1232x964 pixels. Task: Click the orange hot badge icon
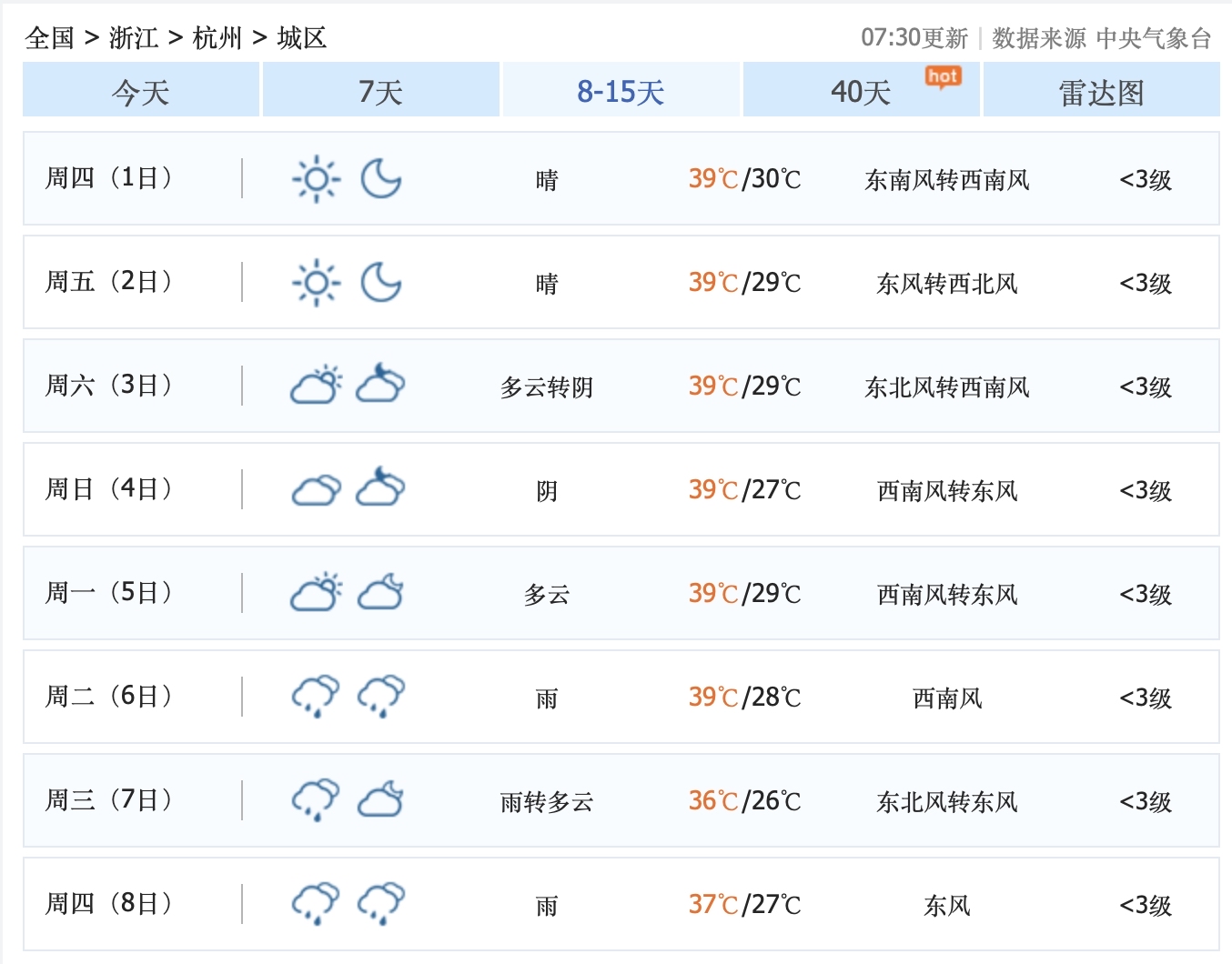[x=943, y=78]
